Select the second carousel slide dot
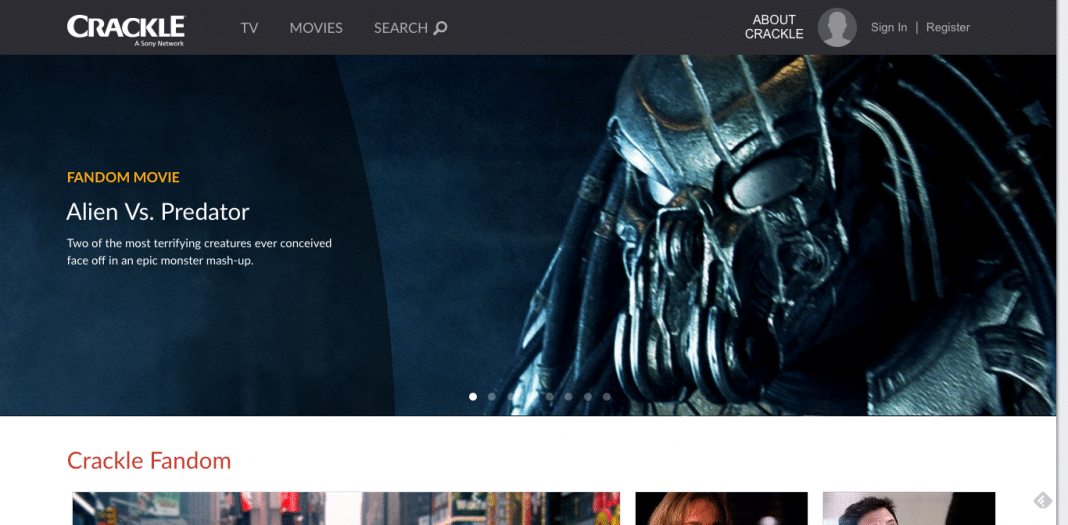Screen dimensions: 1068x525 [492, 396]
